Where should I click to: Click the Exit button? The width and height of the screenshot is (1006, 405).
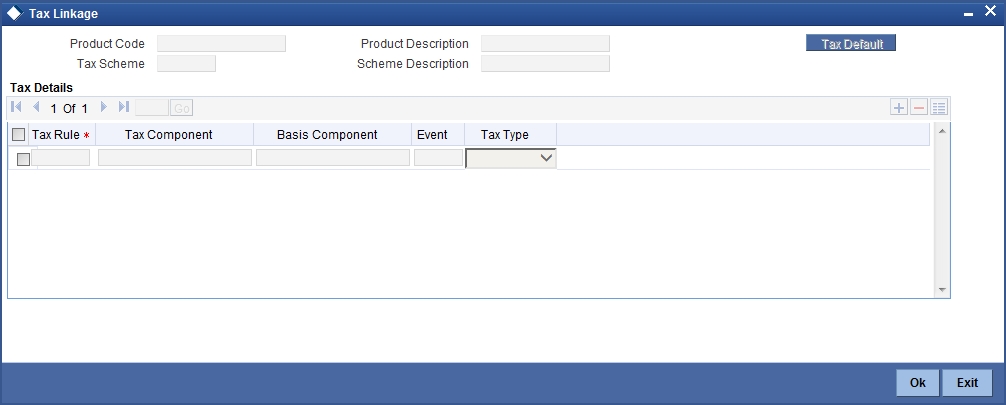pos(968,383)
